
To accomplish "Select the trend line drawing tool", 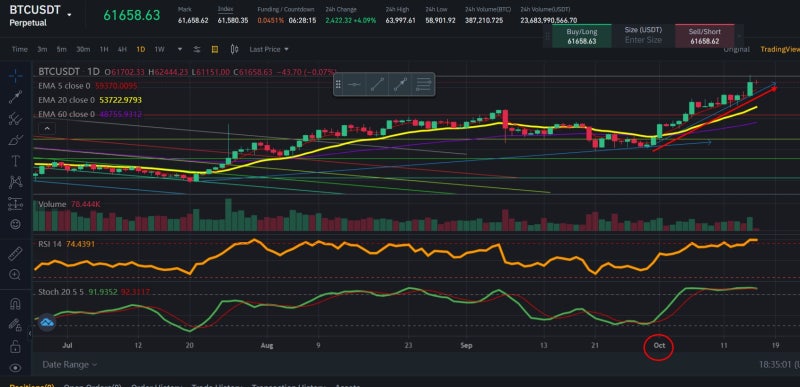I will 15,97.
